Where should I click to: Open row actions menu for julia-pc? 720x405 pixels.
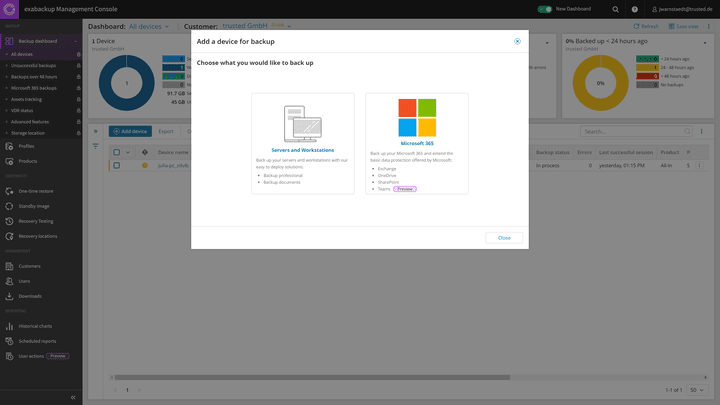699,165
